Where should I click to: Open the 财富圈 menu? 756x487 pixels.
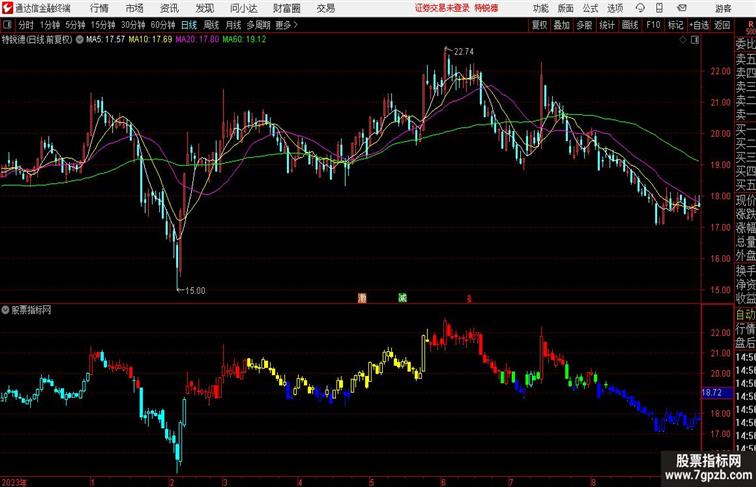tap(286, 8)
